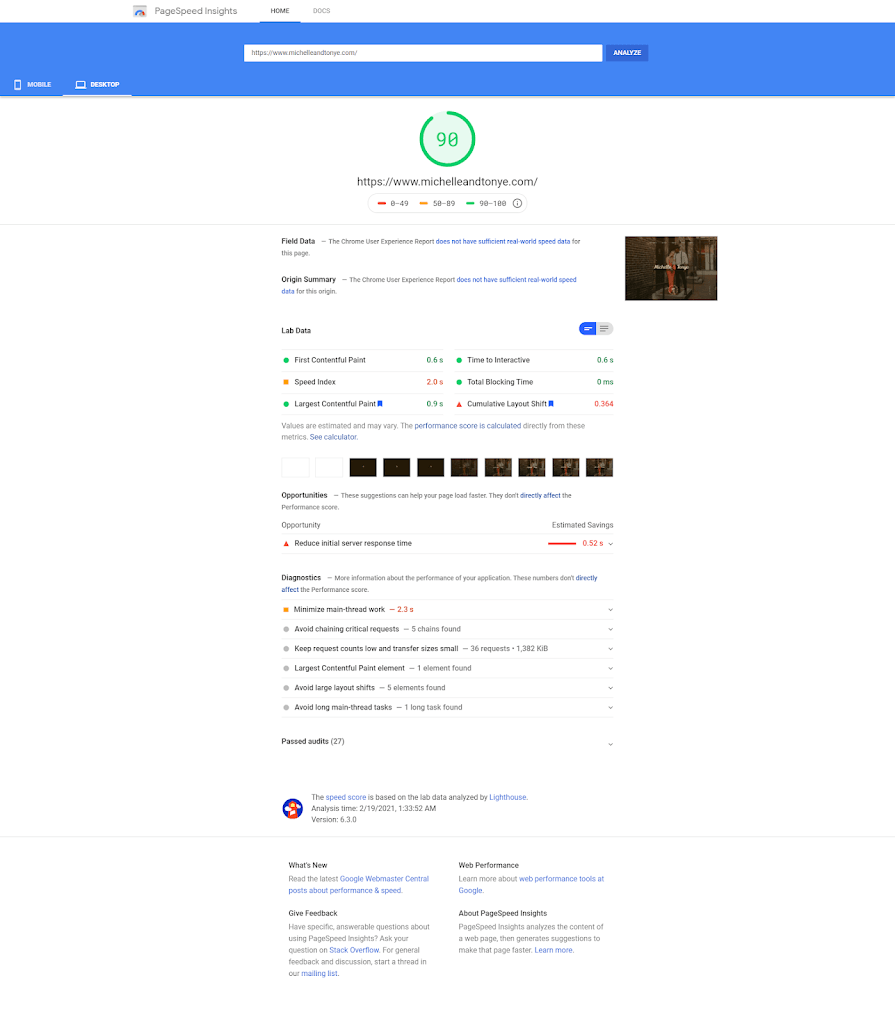Click the bookmark icon beside Largest Contentful Paint

[380, 404]
